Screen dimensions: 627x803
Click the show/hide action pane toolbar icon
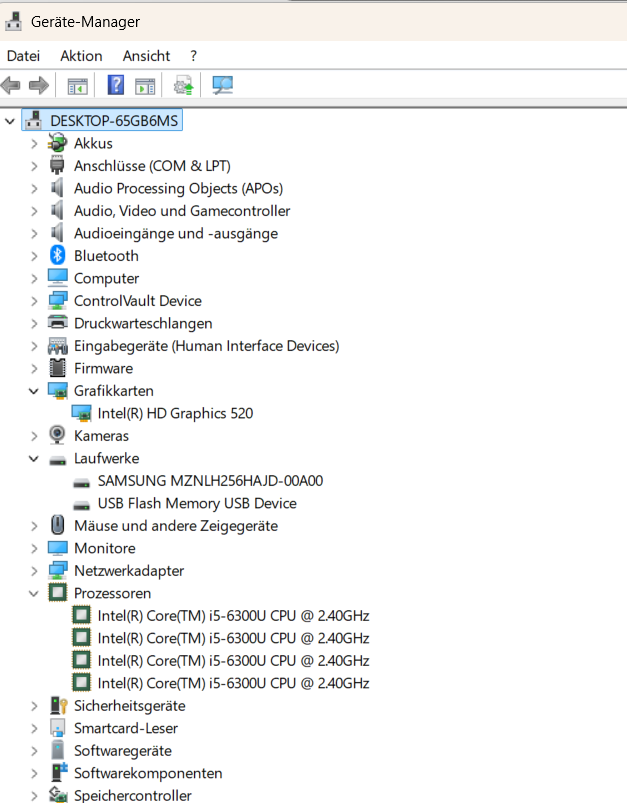[145, 86]
